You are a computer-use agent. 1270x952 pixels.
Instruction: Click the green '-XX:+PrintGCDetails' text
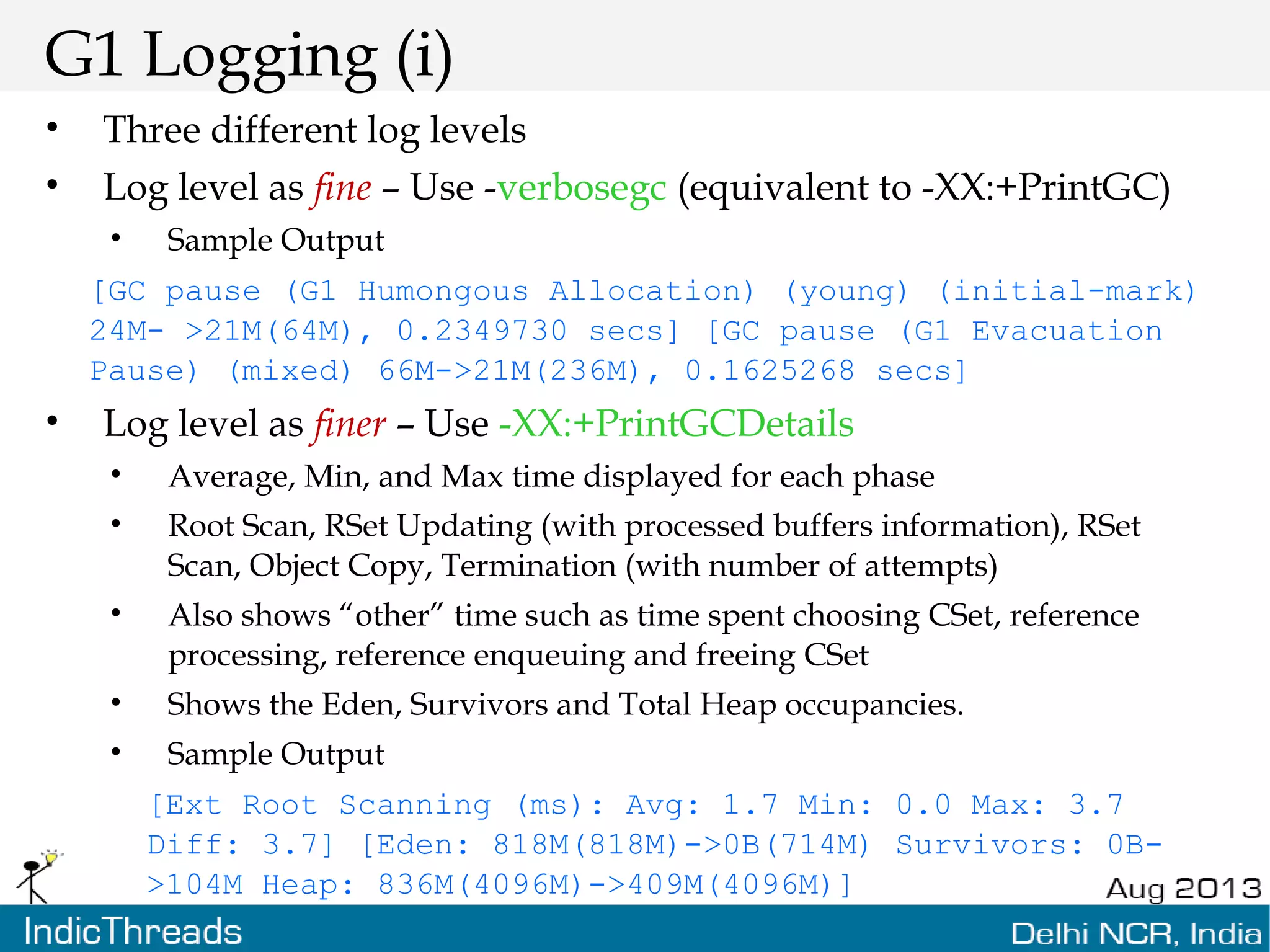point(677,423)
